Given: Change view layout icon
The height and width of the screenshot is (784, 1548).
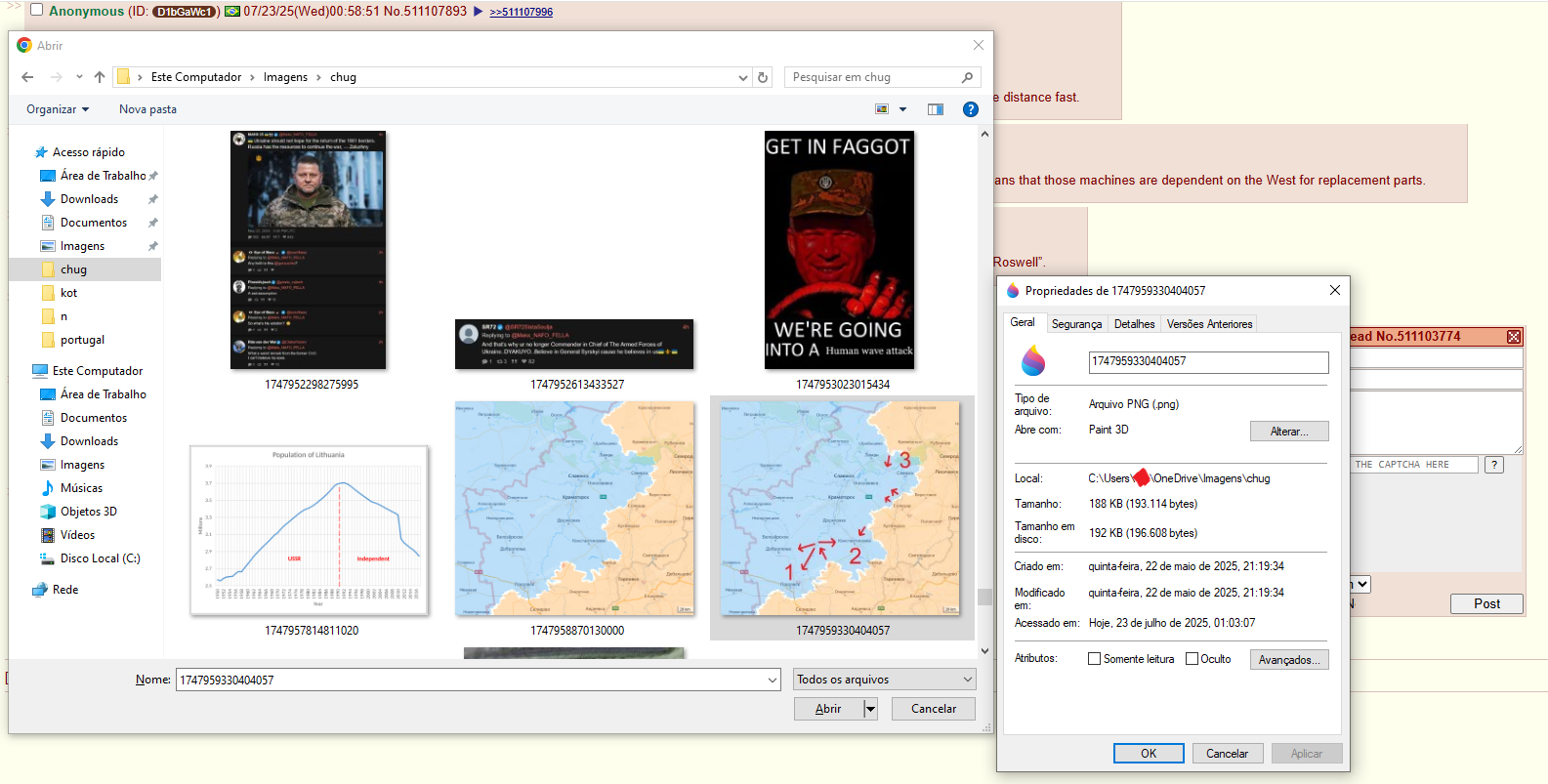Looking at the screenshot, I should tap(882, 109).
